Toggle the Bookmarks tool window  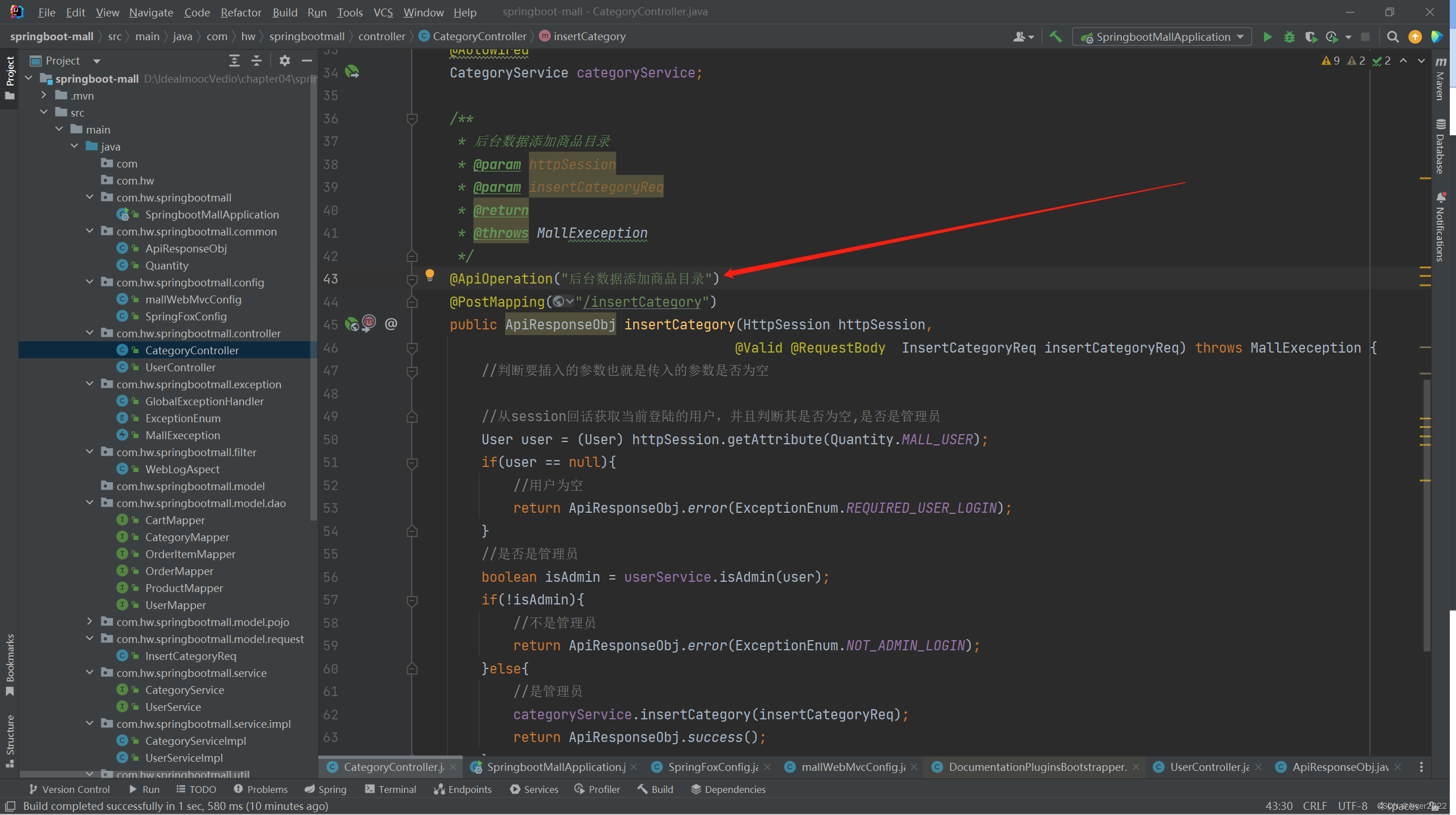(x=10, y=664)
